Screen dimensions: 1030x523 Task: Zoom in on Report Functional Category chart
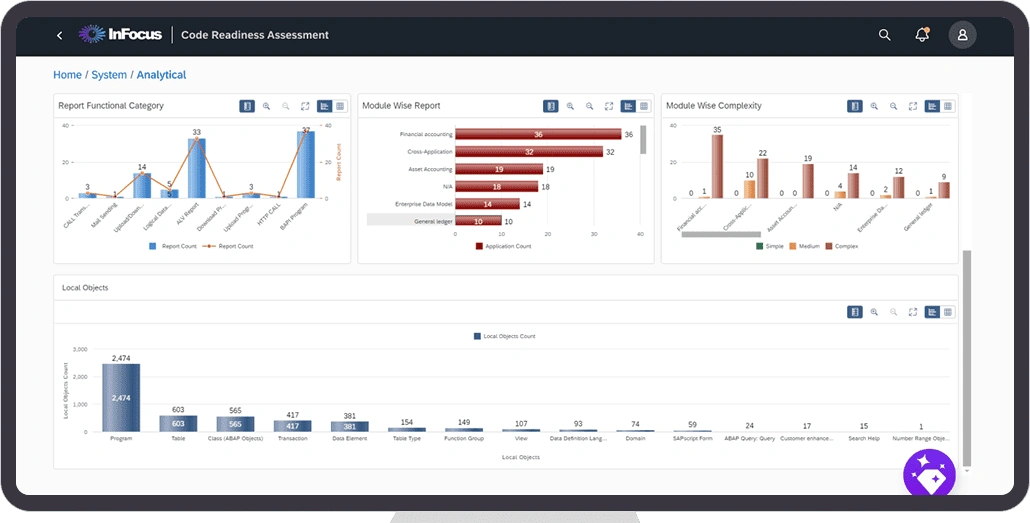coord(267,106)
